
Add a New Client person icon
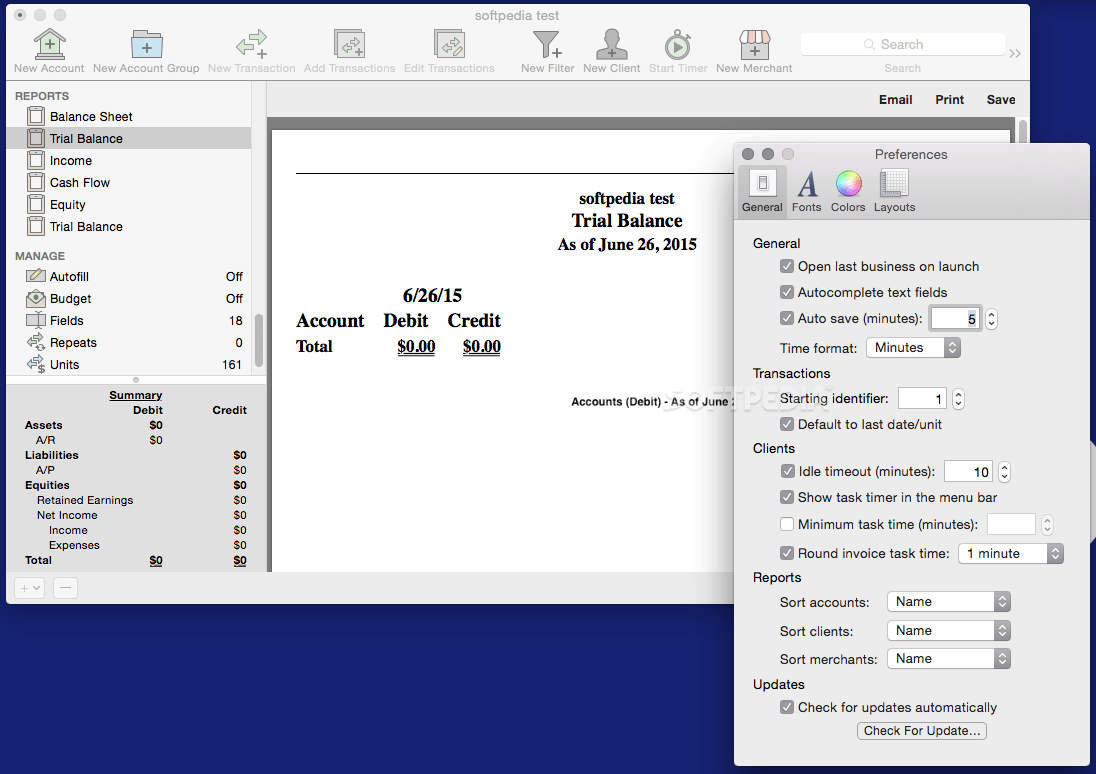[612, 44]
